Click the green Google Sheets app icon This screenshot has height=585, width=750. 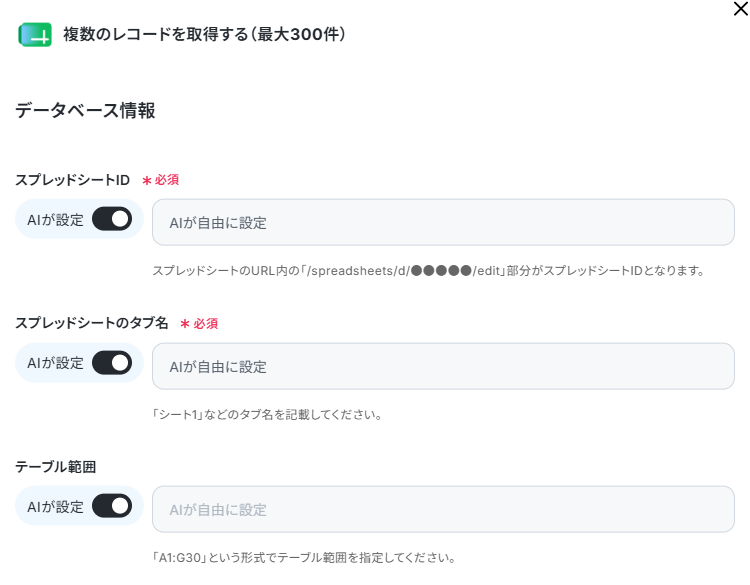point(35,34)
